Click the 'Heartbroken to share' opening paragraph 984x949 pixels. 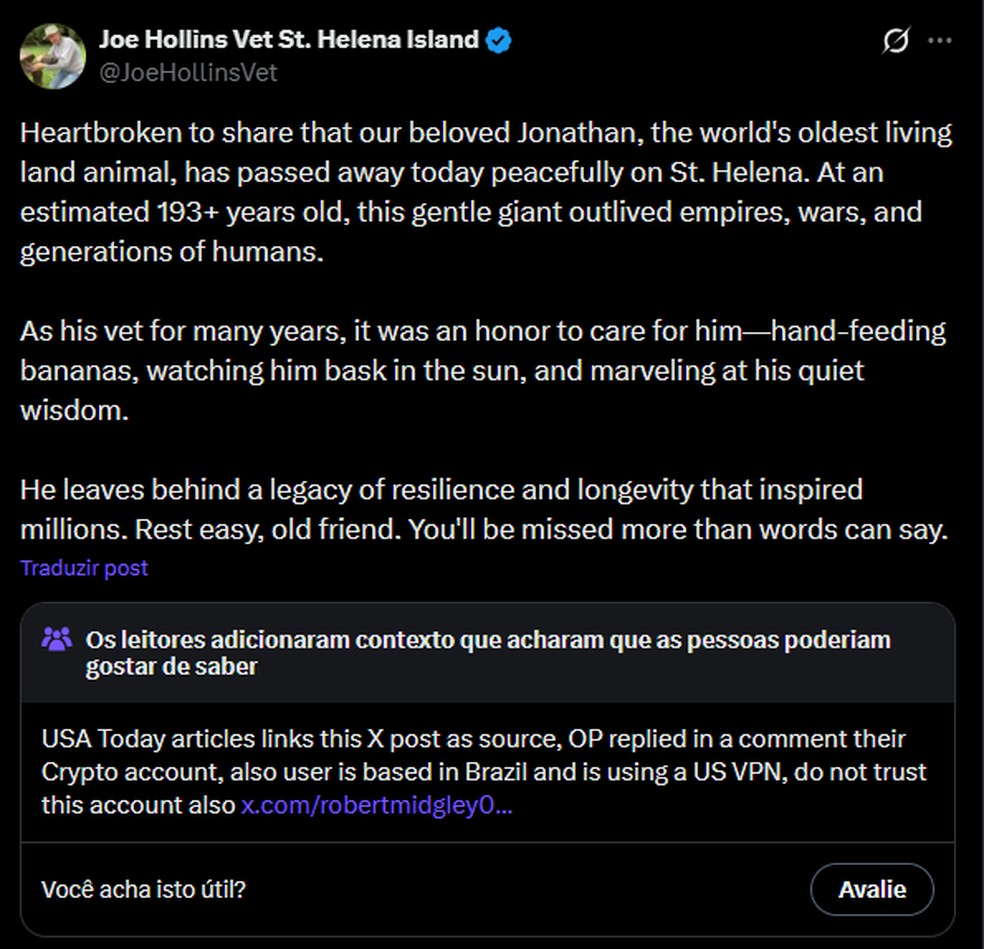485,192
